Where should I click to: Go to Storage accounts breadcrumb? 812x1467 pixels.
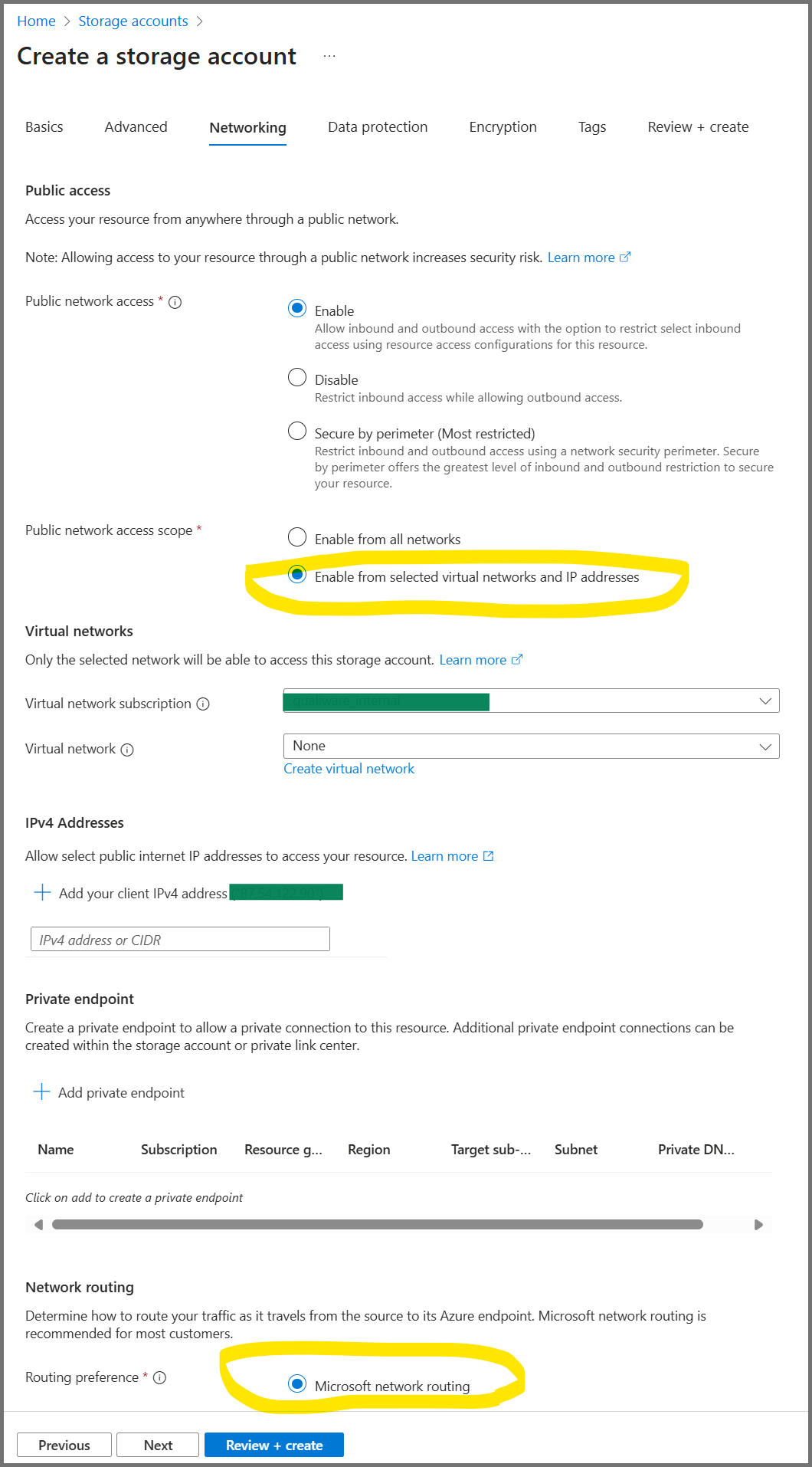(133, 21)
